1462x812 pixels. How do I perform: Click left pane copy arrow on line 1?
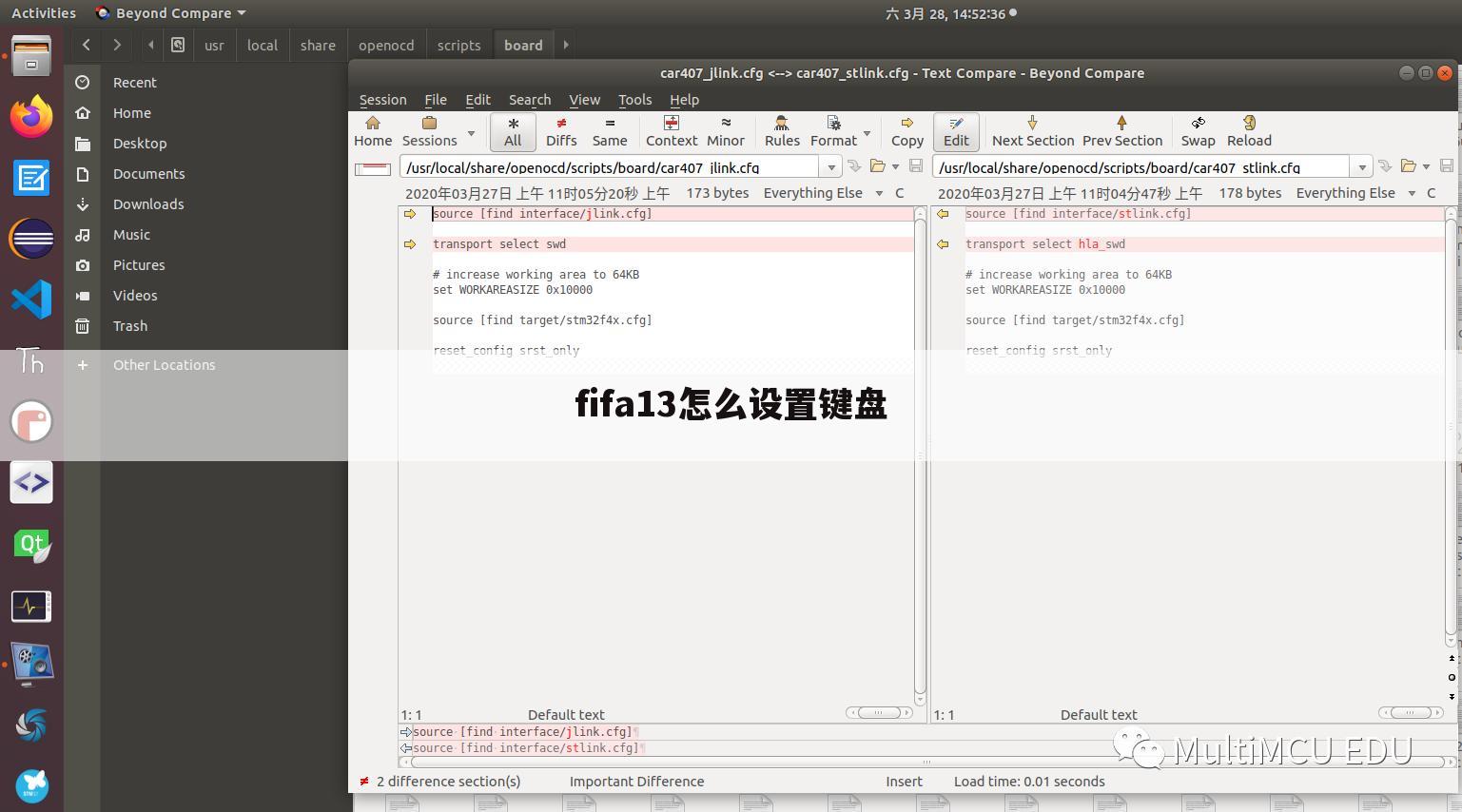410,214
